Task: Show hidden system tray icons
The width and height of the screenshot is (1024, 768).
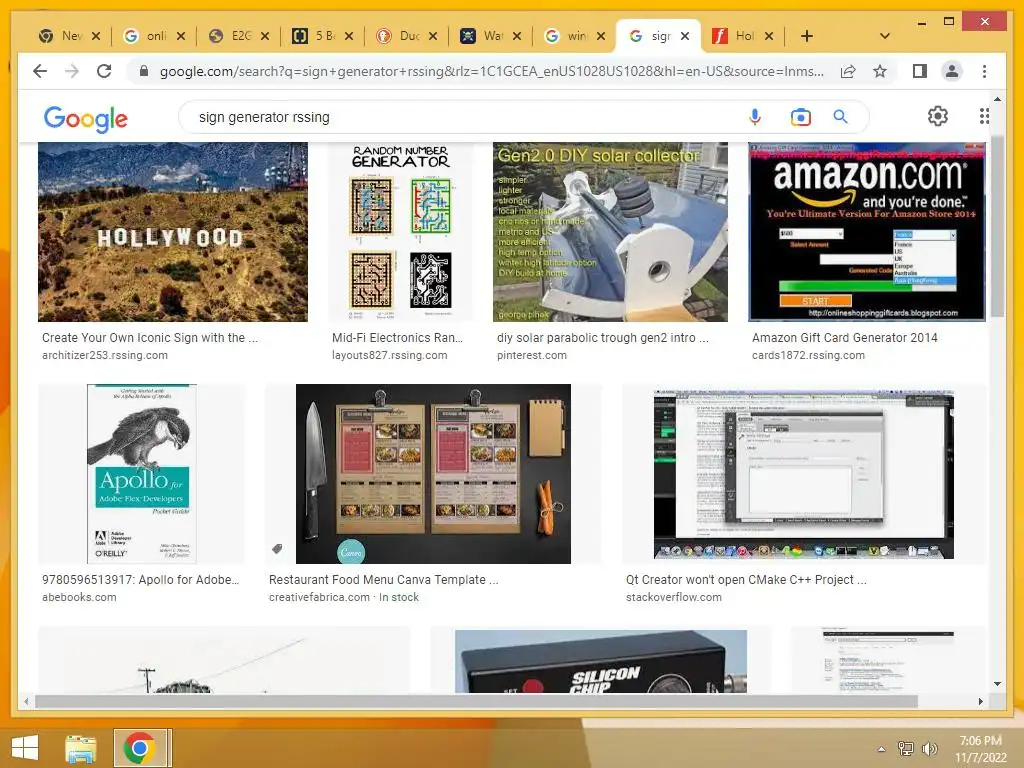Action: [881, 749]
